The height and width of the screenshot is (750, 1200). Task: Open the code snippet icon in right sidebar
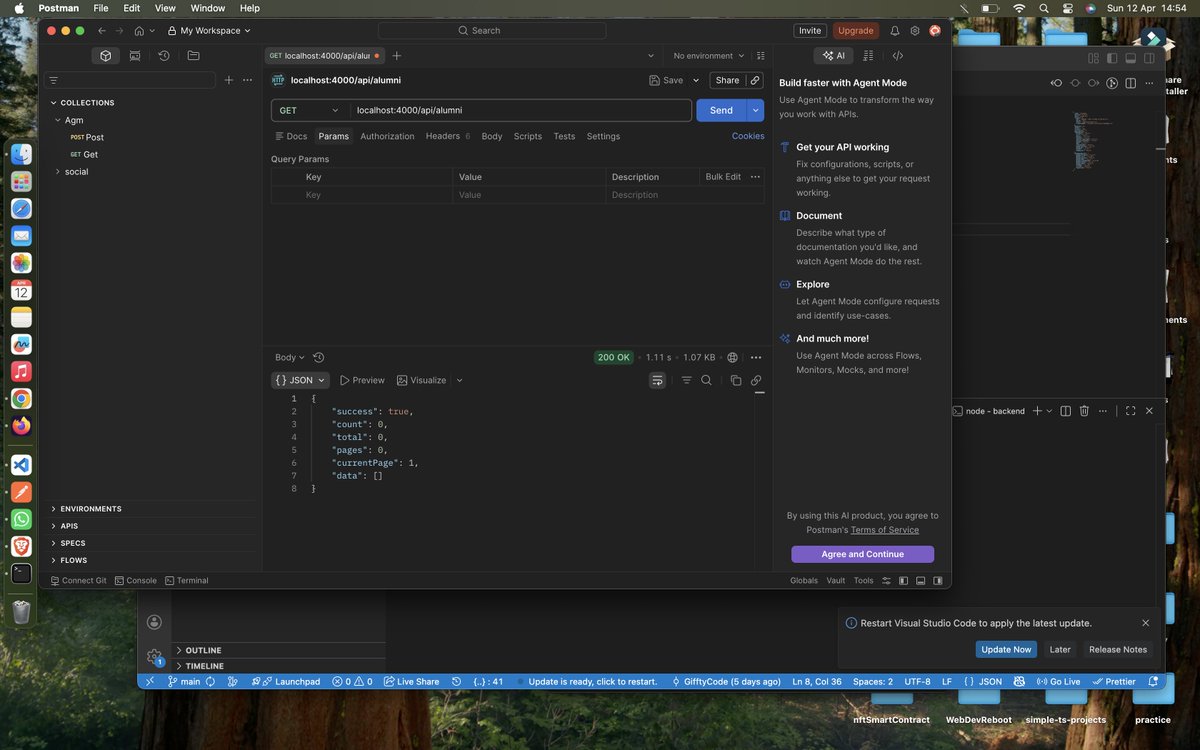click(x=897, y=56)
